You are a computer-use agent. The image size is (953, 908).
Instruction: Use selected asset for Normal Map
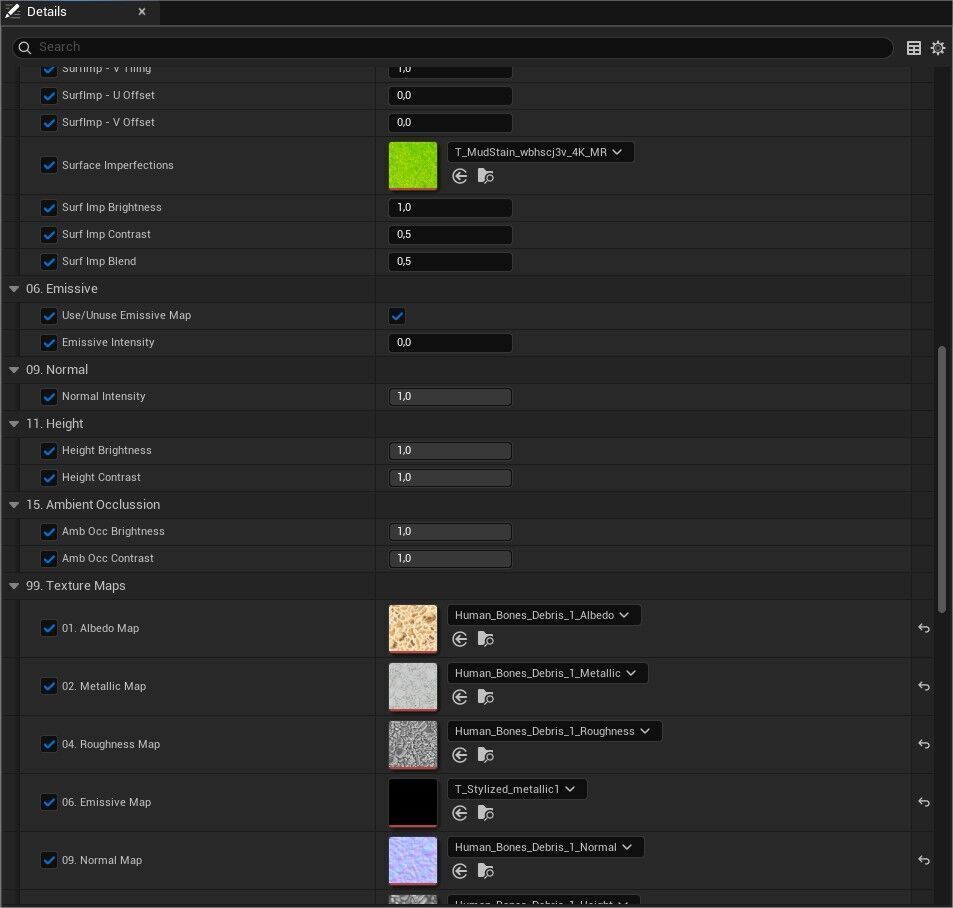[460, 872]
